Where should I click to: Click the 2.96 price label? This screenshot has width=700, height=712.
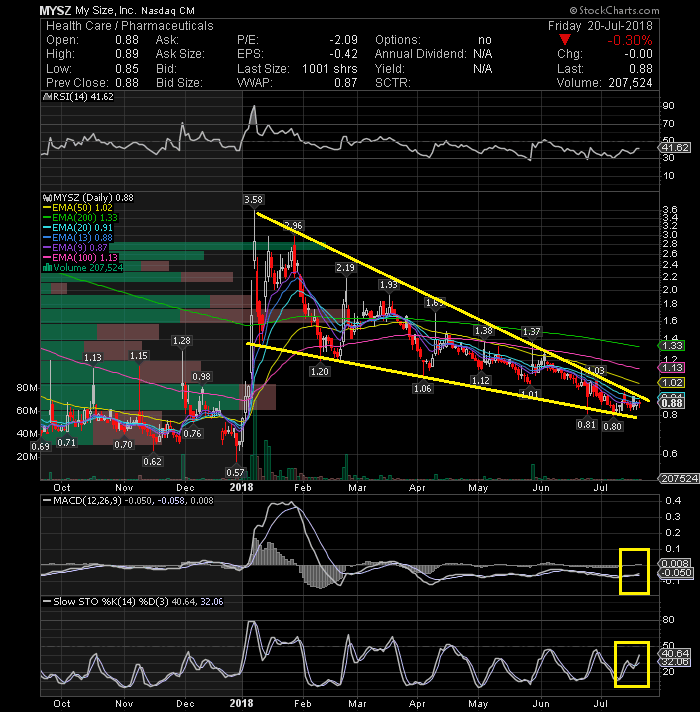coord(293,225)
